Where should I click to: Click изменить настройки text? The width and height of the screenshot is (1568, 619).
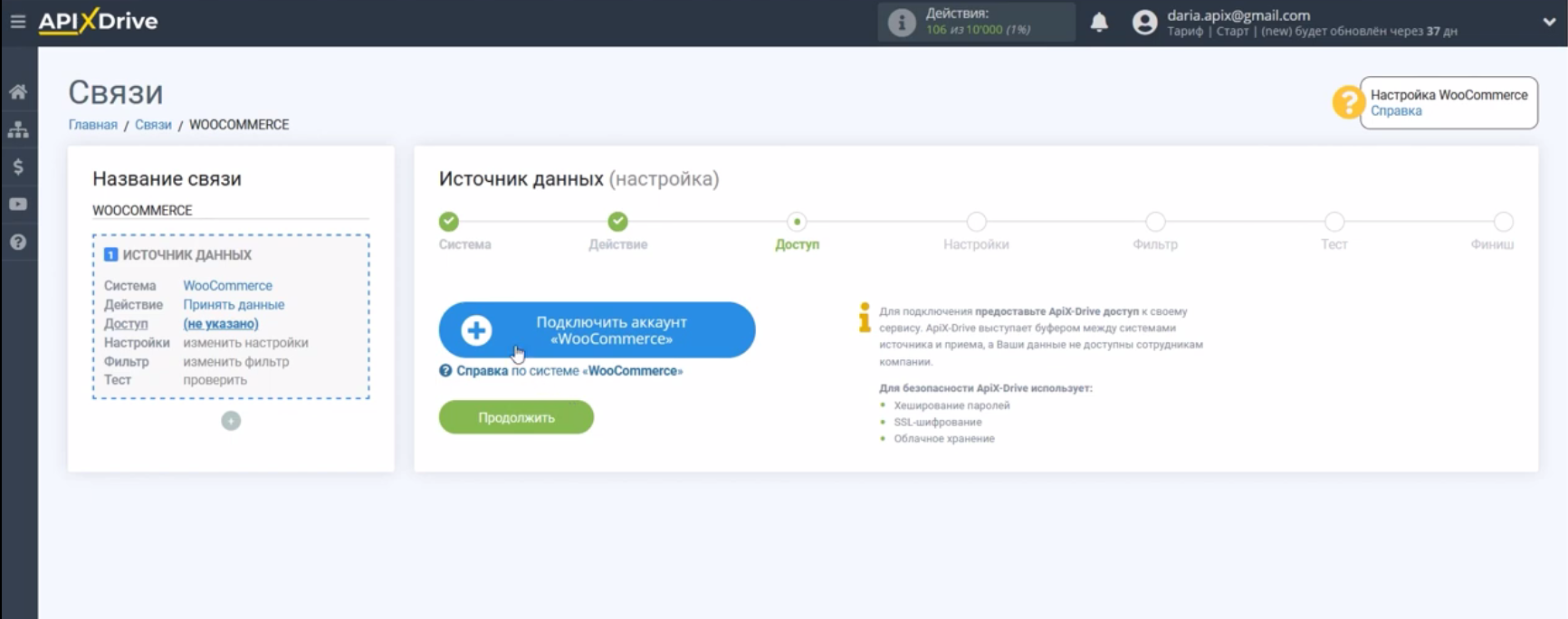(245, 343)
